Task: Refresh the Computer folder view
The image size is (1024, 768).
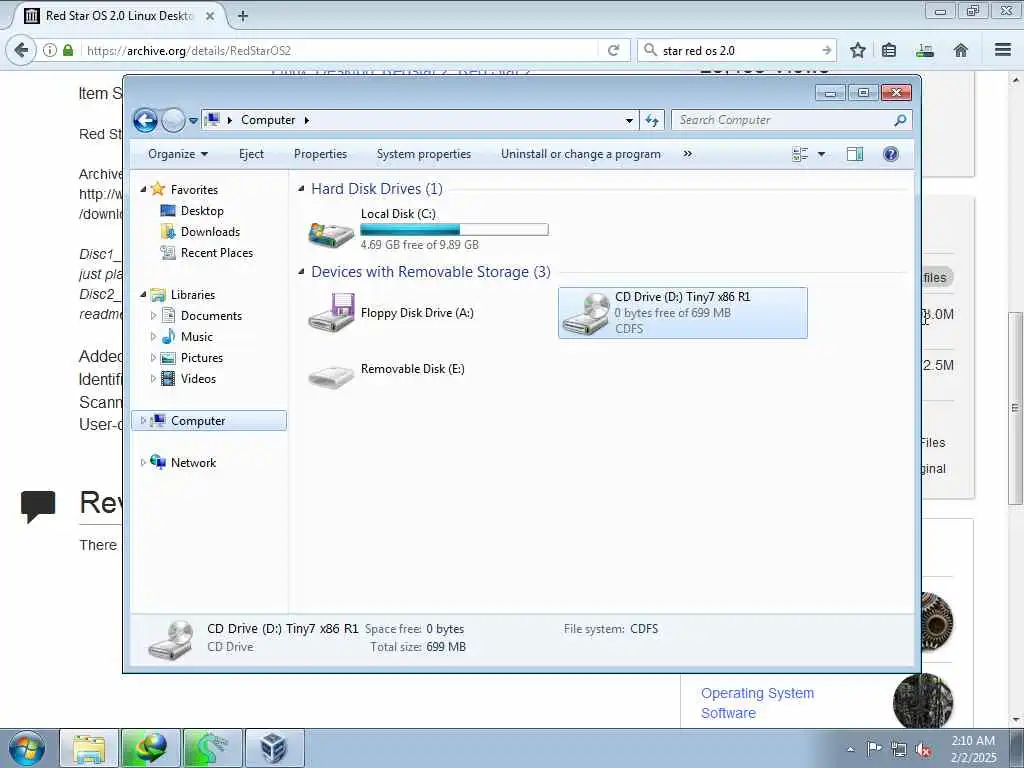Action: click(652, 120)
